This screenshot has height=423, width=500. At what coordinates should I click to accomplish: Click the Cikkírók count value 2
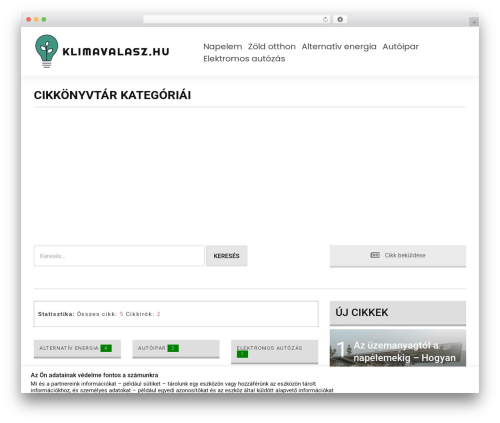pyautogui.click(x=159, y=314)
